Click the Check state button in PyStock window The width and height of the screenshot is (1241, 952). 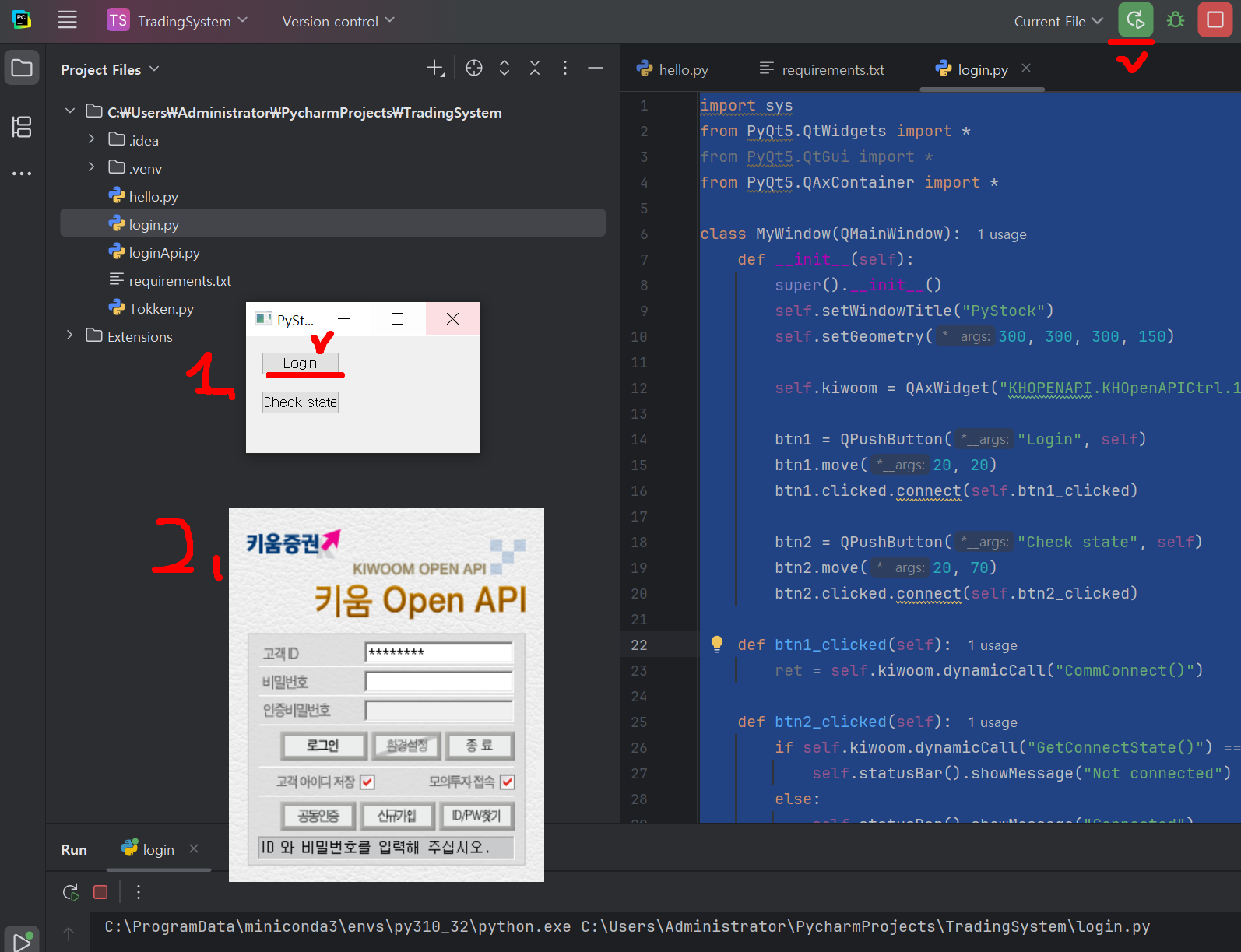[301, 402]
